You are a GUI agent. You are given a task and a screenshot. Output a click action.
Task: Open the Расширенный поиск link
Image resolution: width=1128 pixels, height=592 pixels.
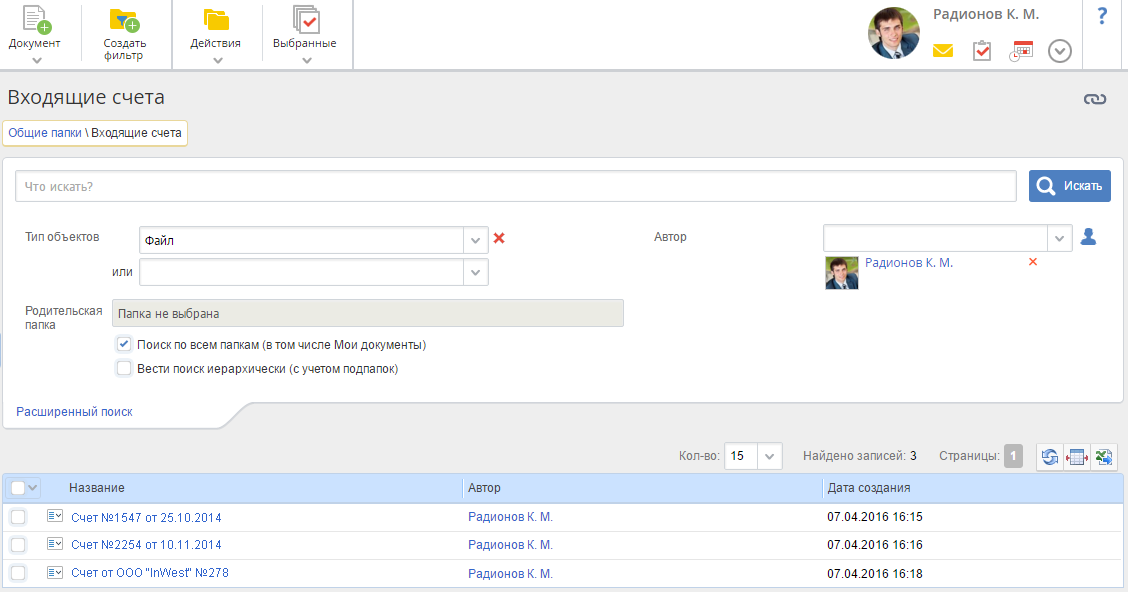pos(74,412)
